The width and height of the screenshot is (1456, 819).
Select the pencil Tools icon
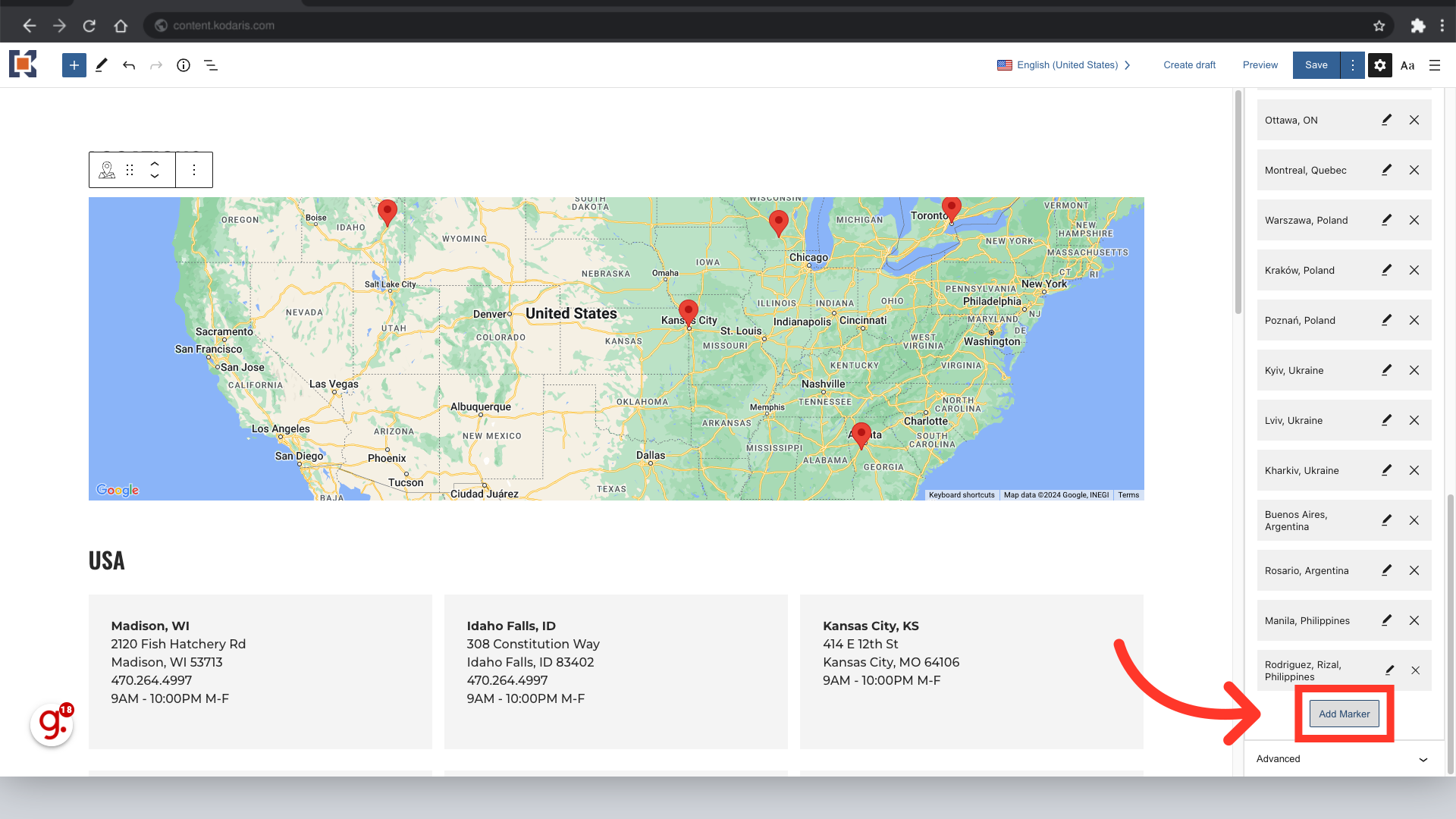click(x=102, y=65)
